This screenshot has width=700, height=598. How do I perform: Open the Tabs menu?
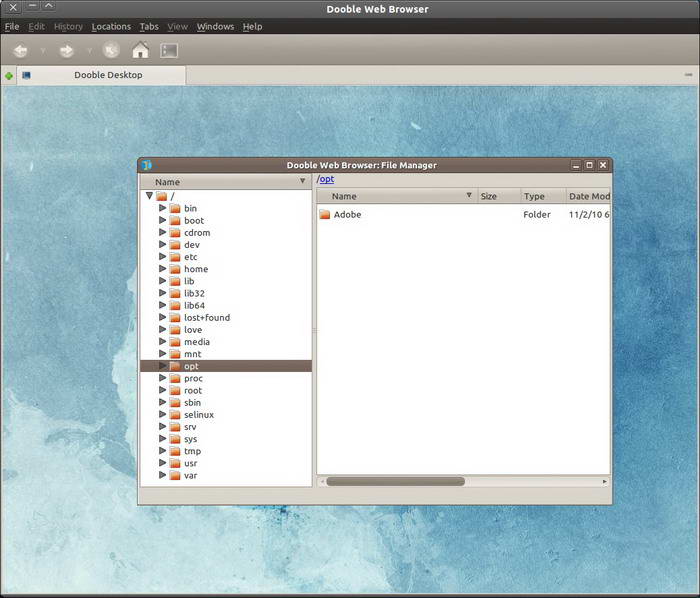click(149, 27)
